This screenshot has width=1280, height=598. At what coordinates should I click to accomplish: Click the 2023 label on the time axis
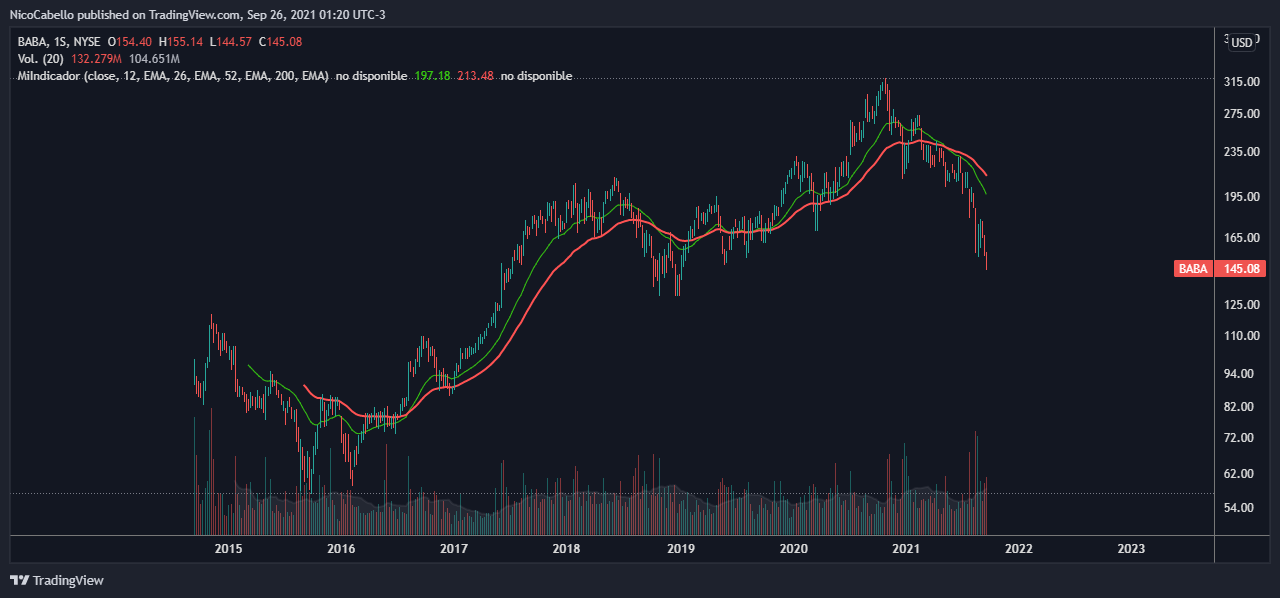click(x=1131, y=549)
